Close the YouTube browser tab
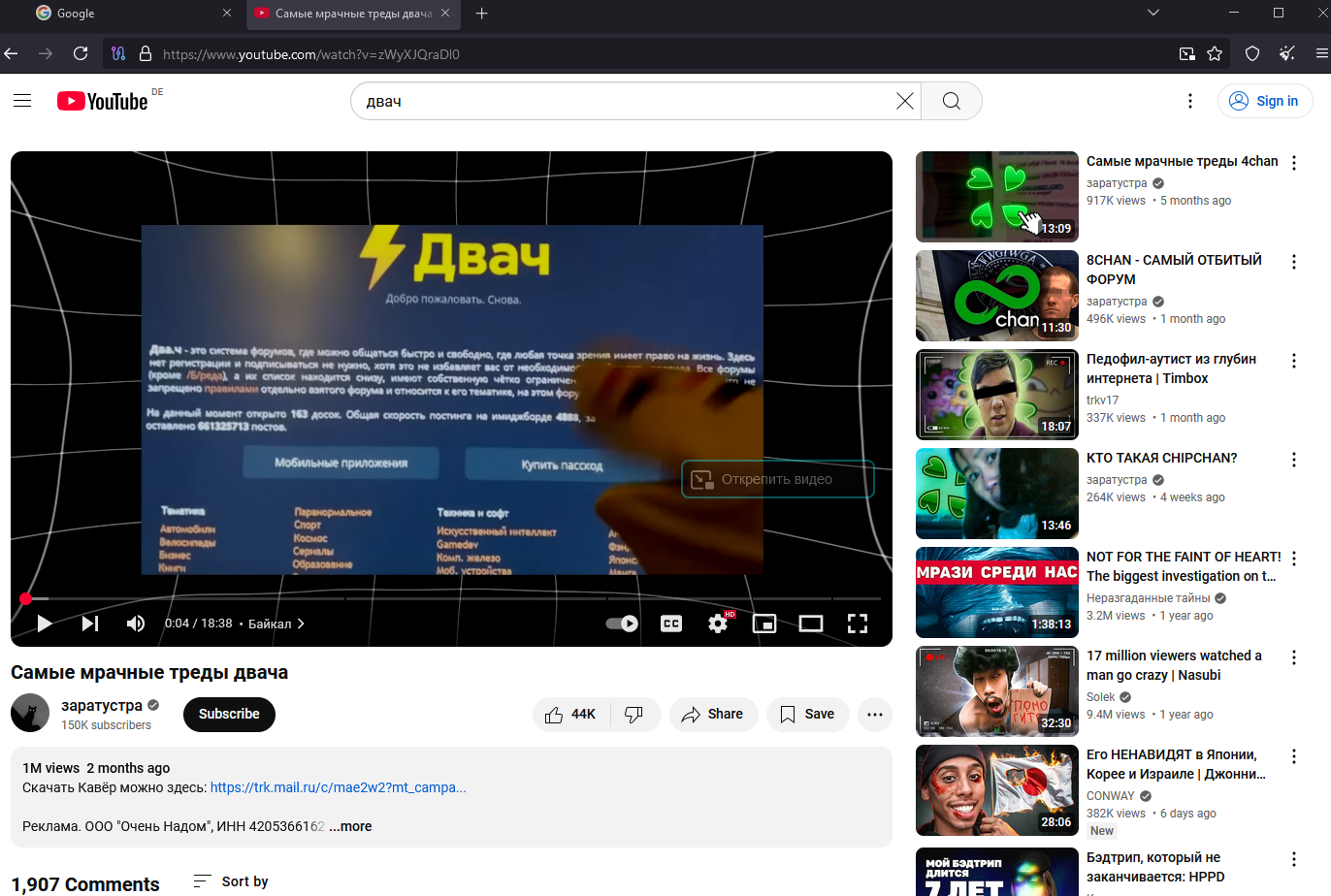Screen dimensions: 1331x896 pyautogui.click(x=445, y=14)
